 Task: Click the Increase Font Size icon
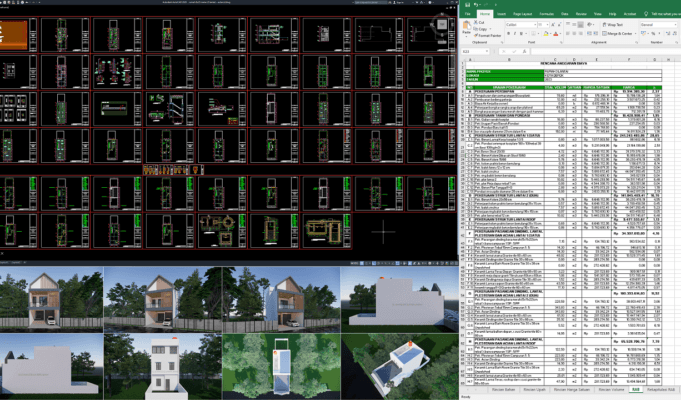click(553, 25)
